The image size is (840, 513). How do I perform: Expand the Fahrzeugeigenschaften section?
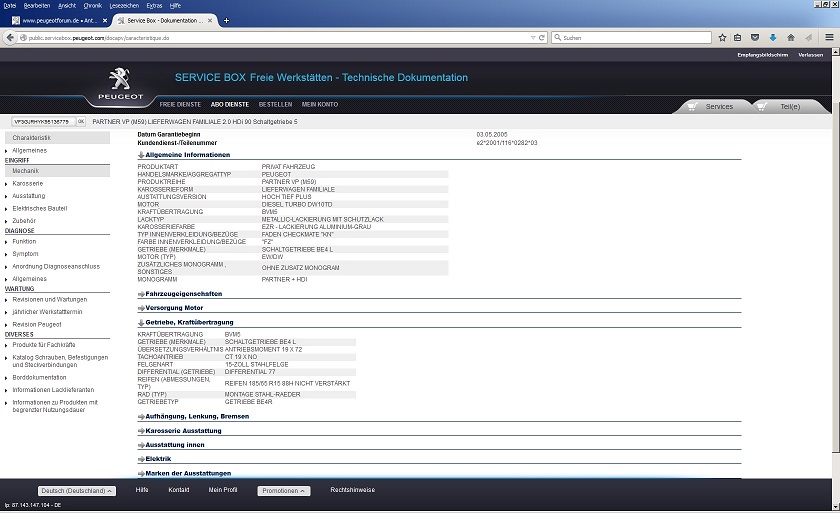(183, 294)
